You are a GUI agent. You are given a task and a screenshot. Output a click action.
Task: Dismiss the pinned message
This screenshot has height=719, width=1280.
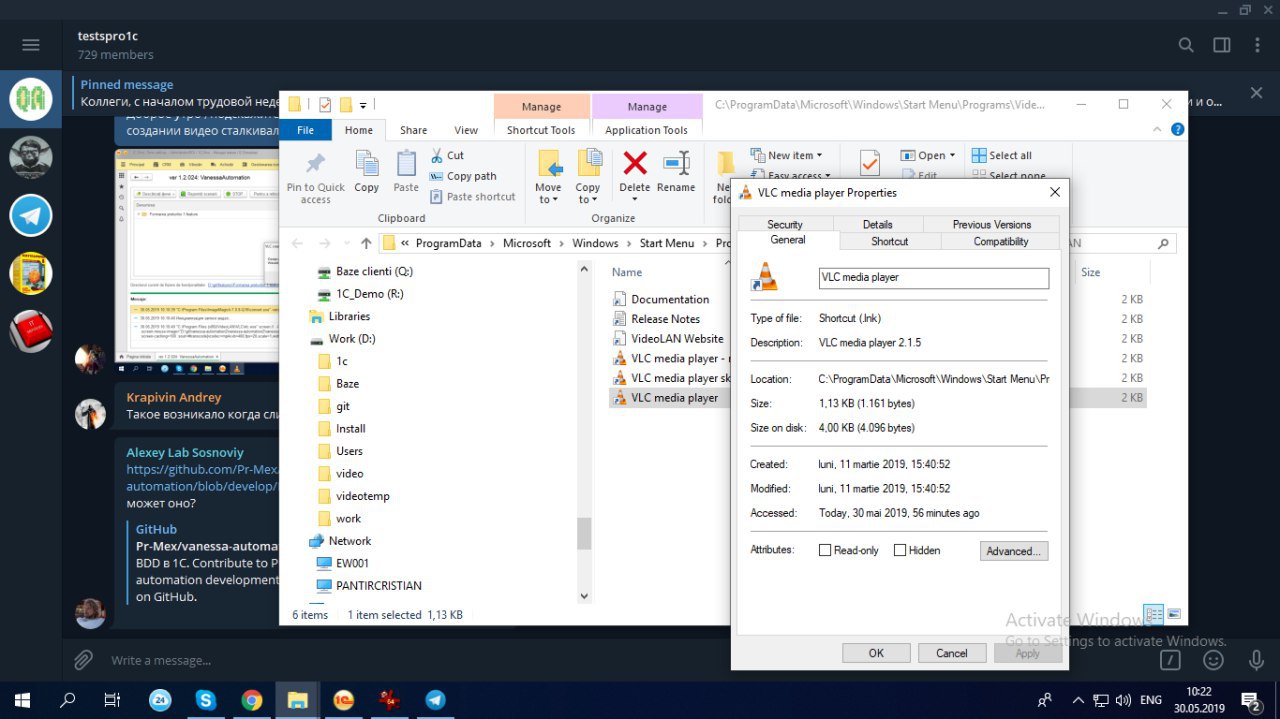tap(1256, 93)
